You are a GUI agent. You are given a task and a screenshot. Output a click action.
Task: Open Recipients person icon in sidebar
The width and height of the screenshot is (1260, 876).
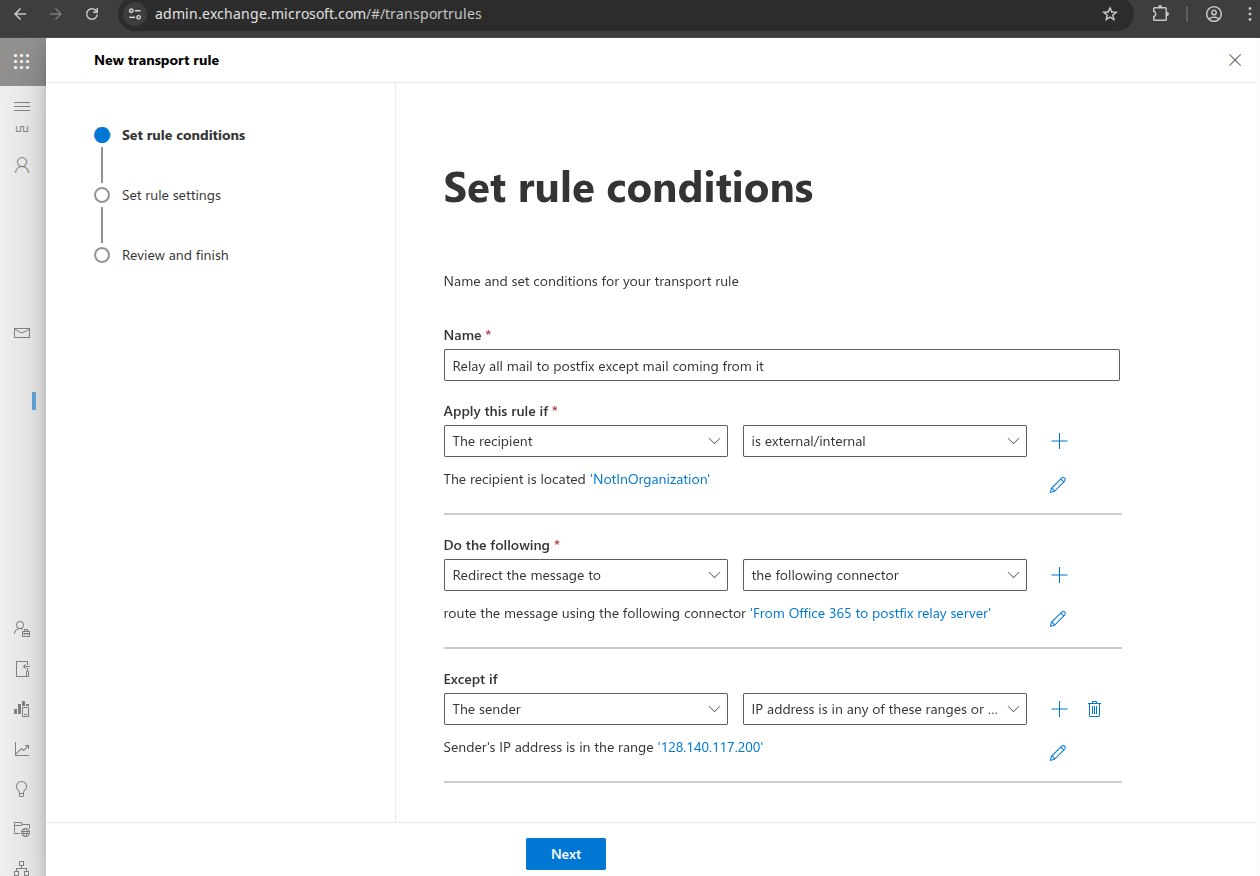(x=22, y=165)
